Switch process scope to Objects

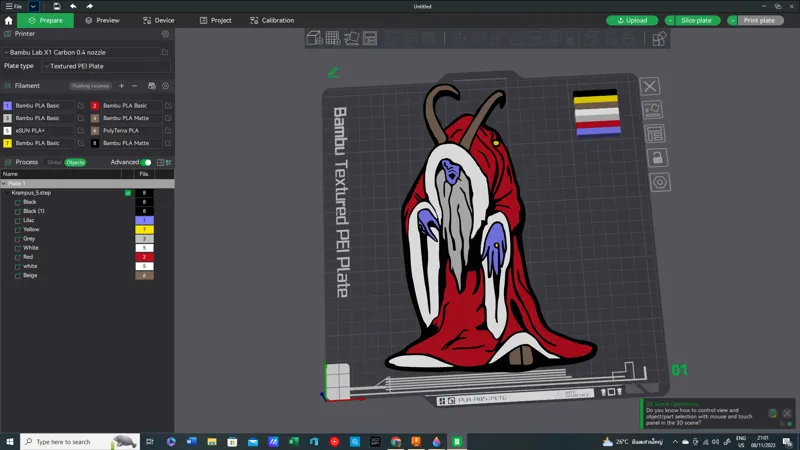(75, 162)
